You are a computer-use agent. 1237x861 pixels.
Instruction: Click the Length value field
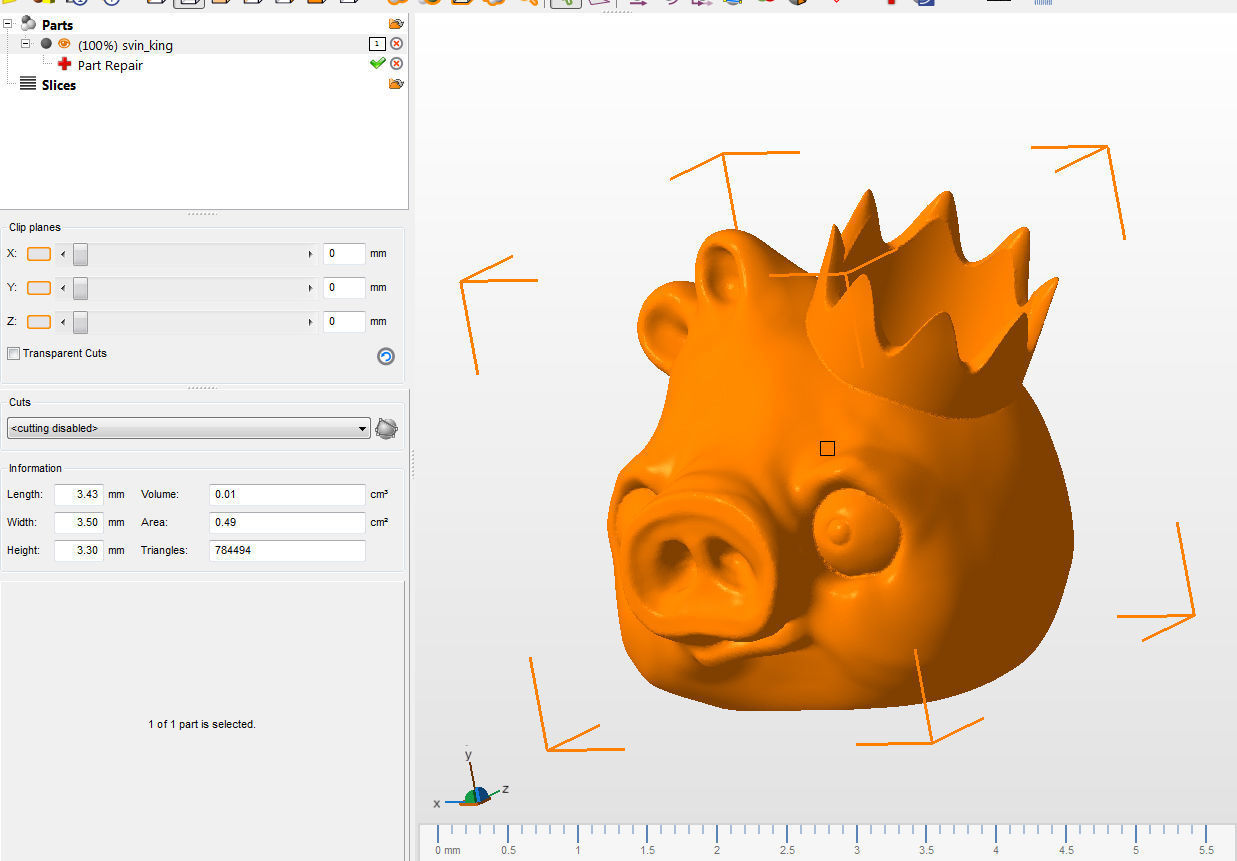(x=79, y=494)
